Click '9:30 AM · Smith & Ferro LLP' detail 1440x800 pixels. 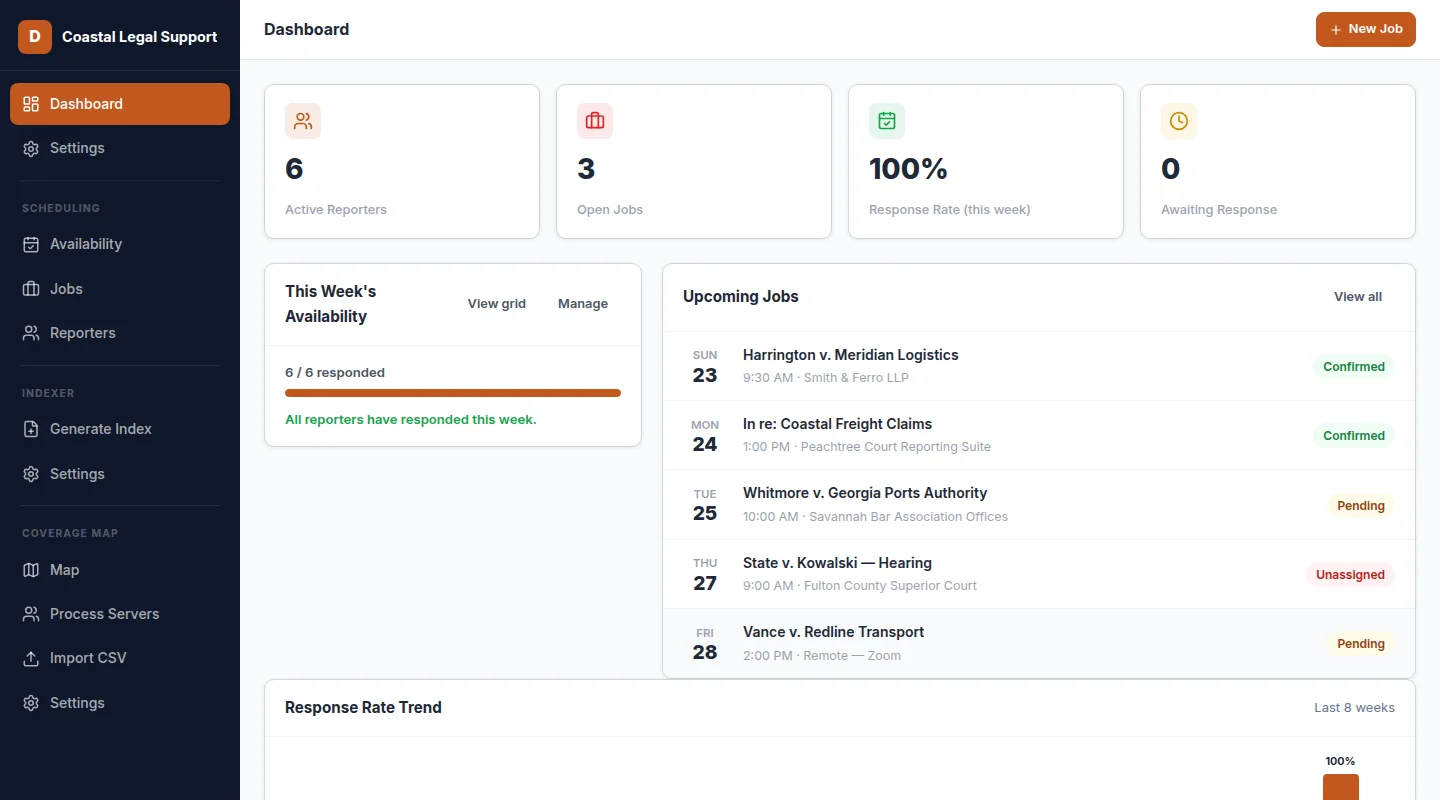click(x=826, y=378)
